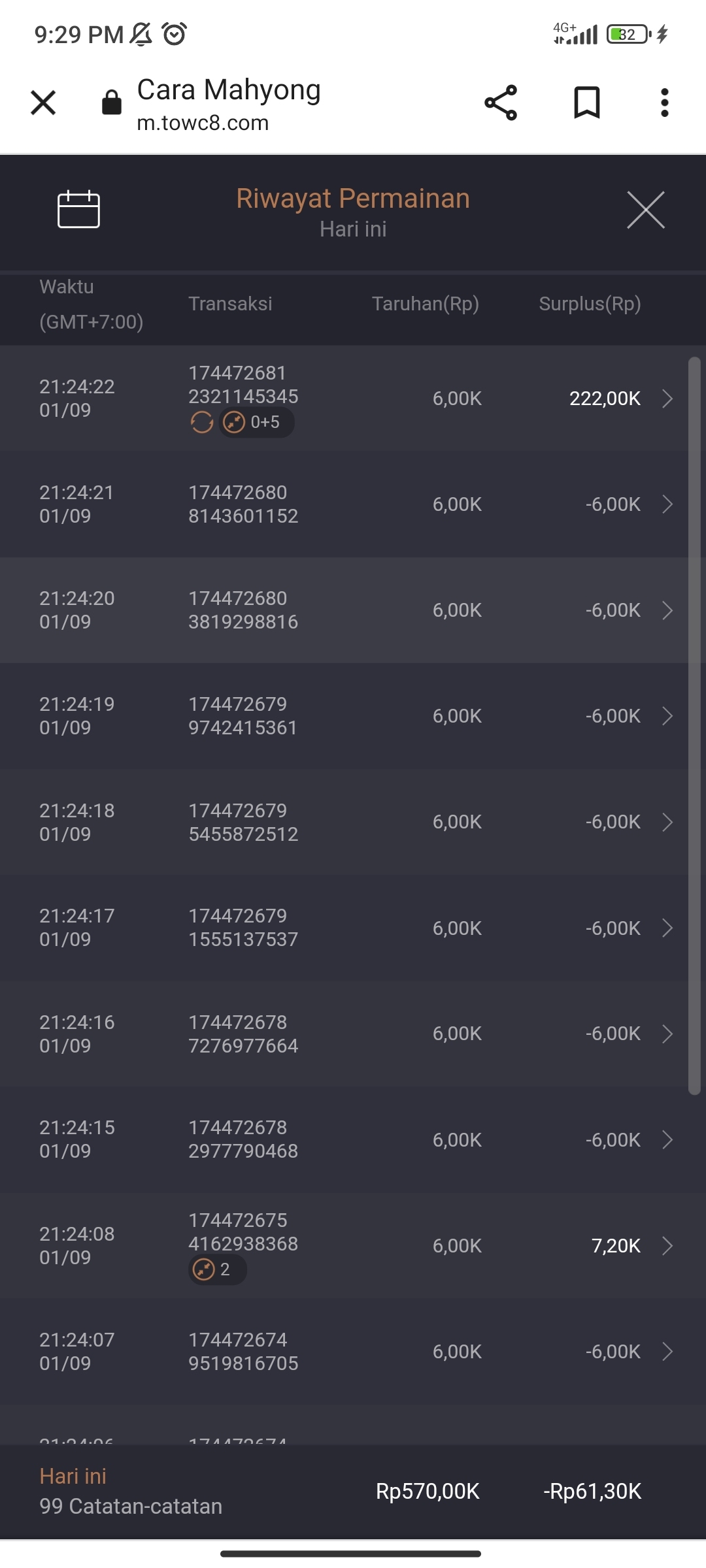
Task: Close the browser tab with the X icon
Action: (43, 103)
